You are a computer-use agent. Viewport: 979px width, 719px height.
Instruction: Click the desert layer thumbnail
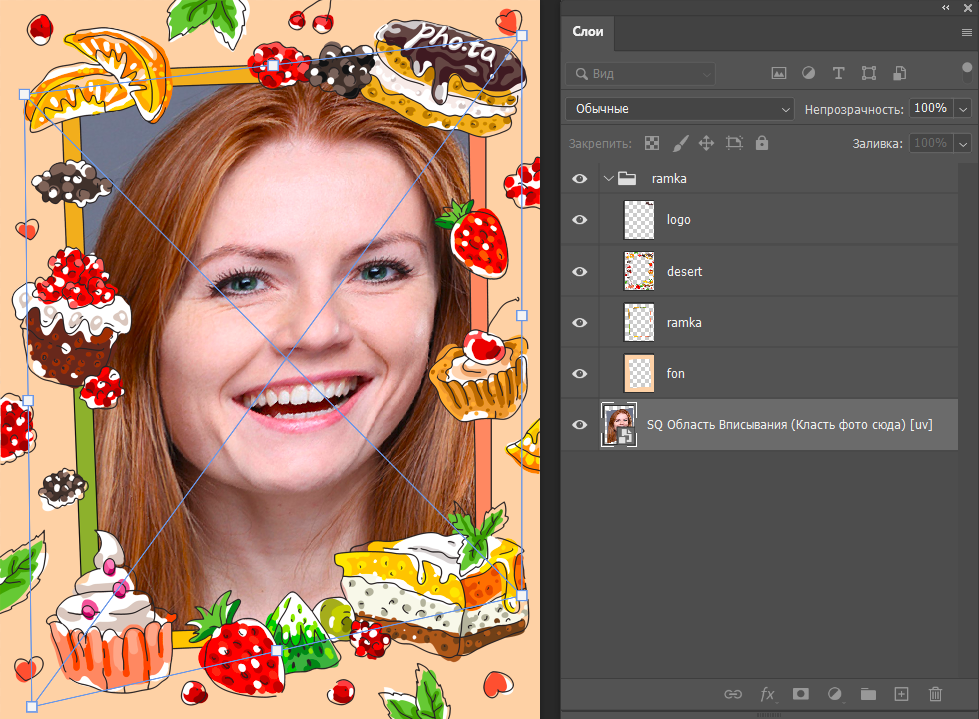pyautogui.click(x=638, y=271)
